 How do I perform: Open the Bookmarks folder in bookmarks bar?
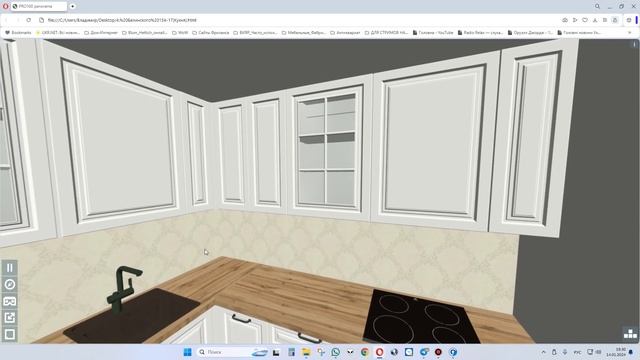tap(18, 33)
